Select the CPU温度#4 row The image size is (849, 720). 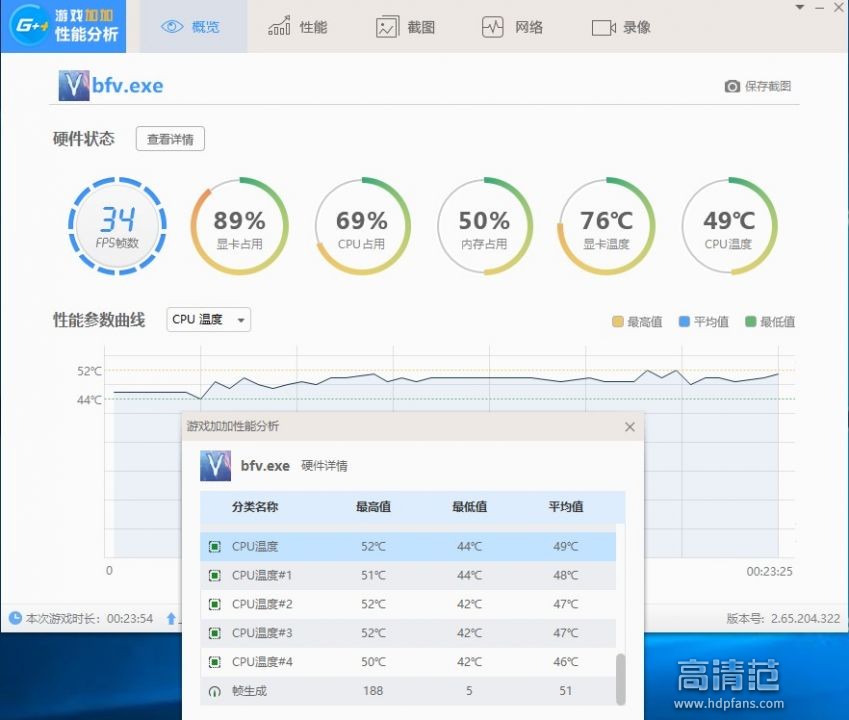tap(408, 662)
